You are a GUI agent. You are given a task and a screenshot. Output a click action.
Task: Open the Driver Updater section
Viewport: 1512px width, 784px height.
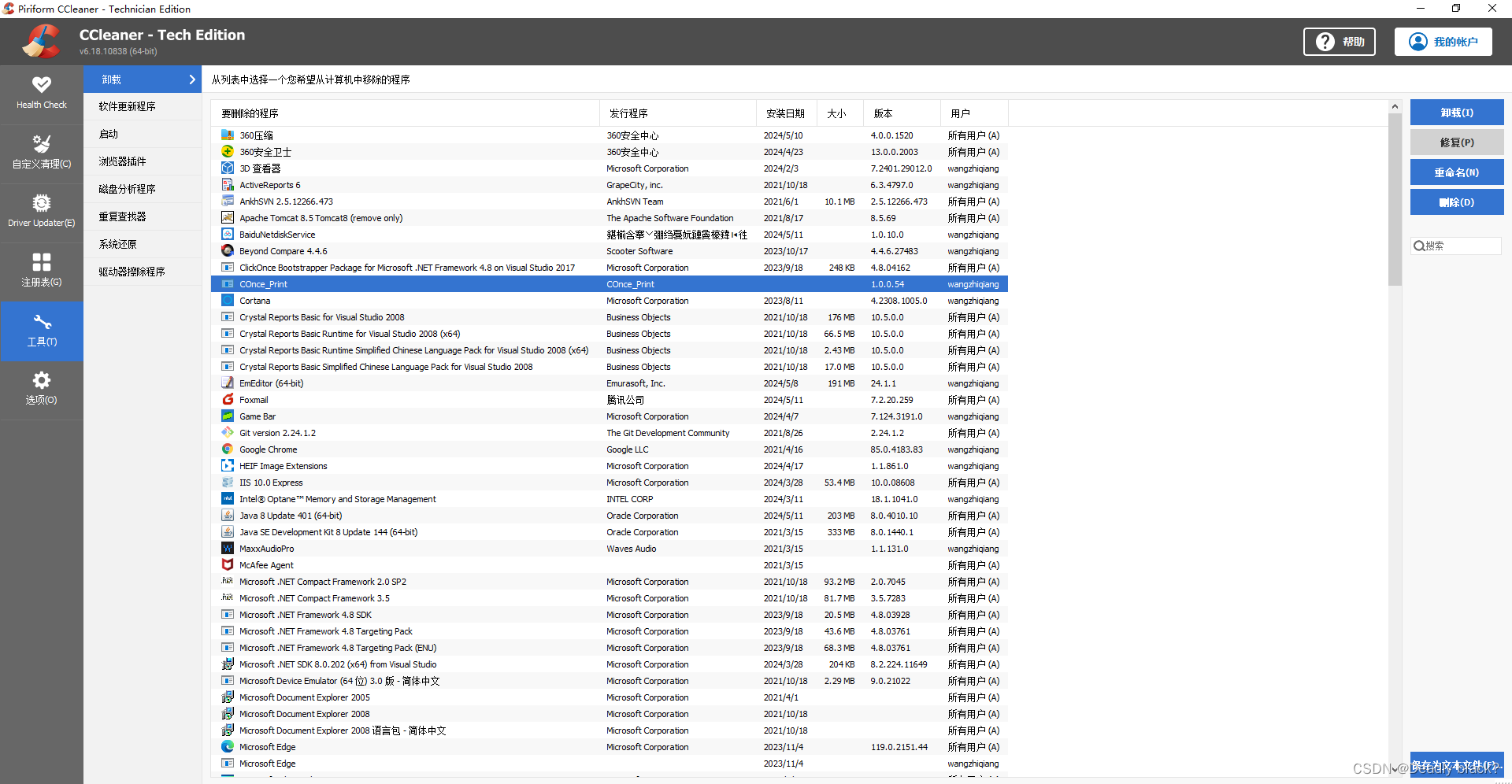(42, 213)
